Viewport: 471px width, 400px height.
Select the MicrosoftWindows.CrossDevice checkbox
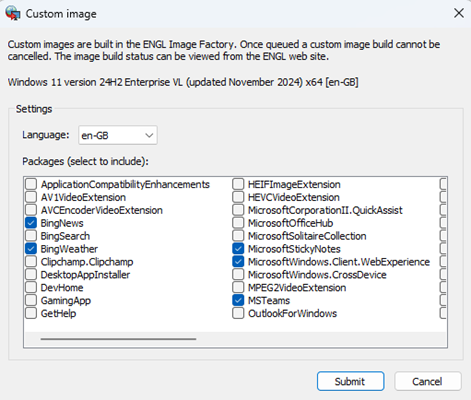point(238,274)
